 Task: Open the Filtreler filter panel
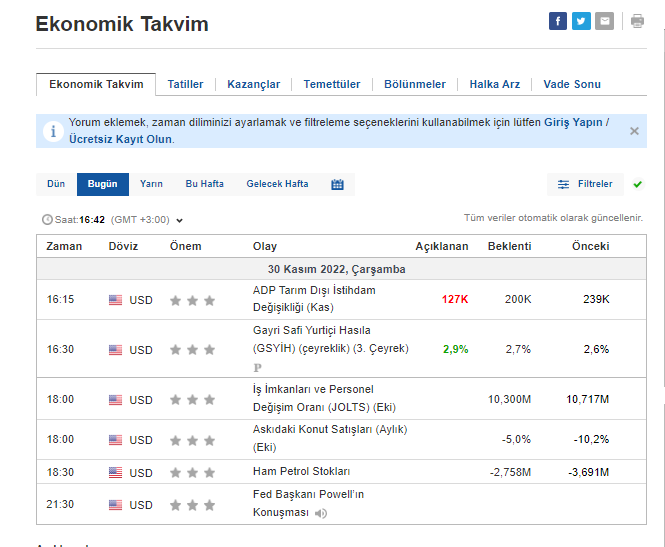[585, 184]
